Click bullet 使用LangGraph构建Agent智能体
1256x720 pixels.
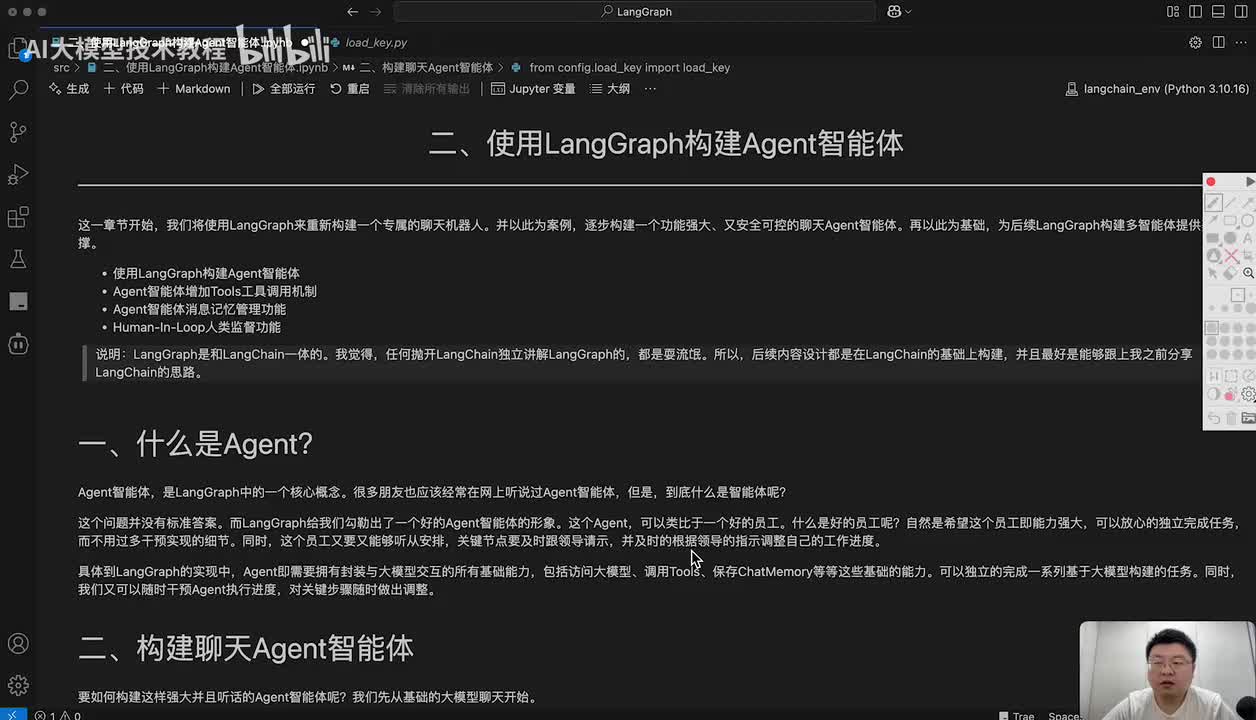coord(206,273)
